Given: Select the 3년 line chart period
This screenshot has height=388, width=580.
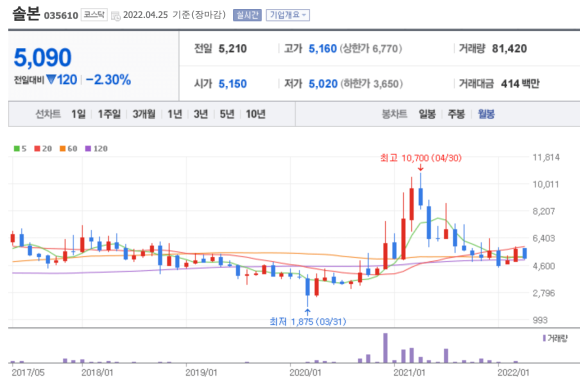Looking at the screenshot, I should point(201,114).
